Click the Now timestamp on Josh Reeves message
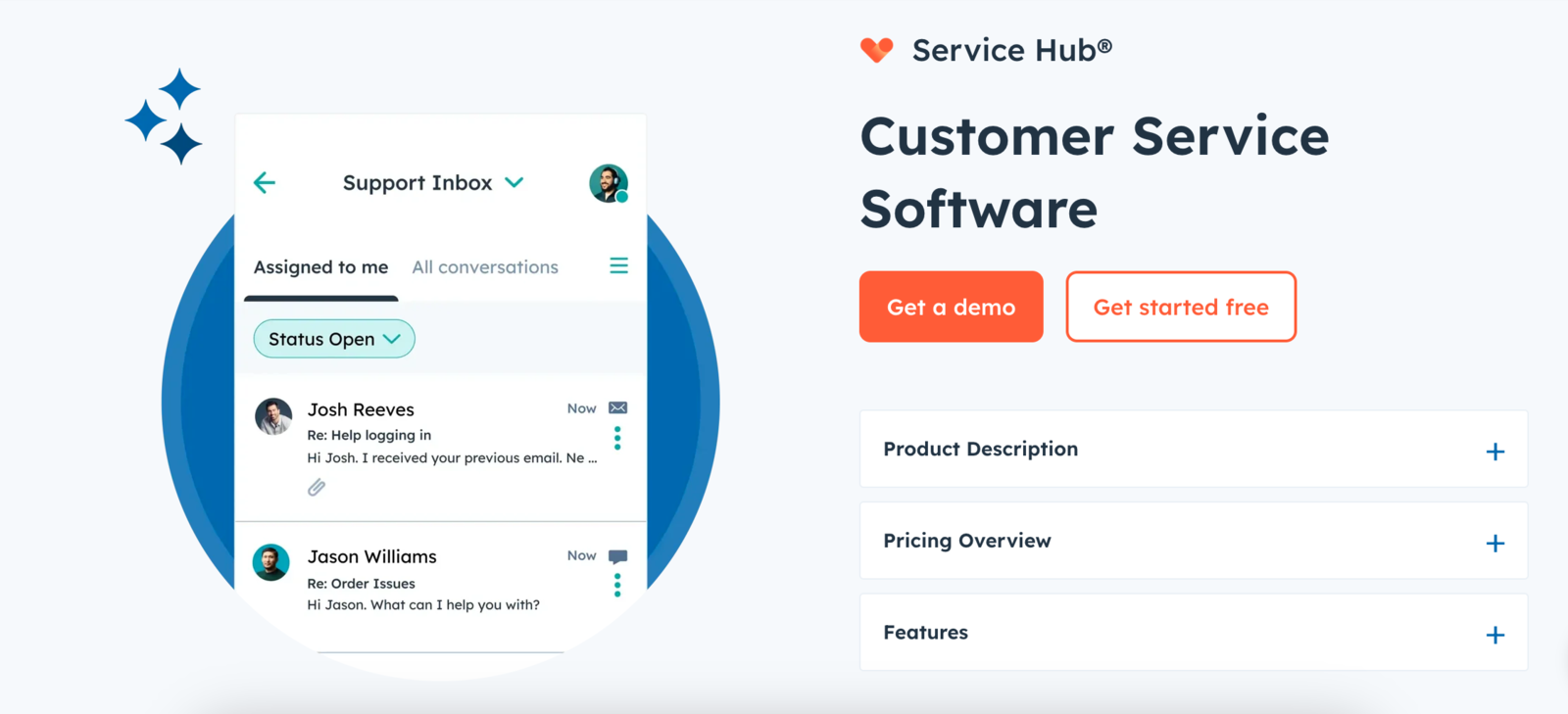The image size is (1568, 714). coord(581,408)
